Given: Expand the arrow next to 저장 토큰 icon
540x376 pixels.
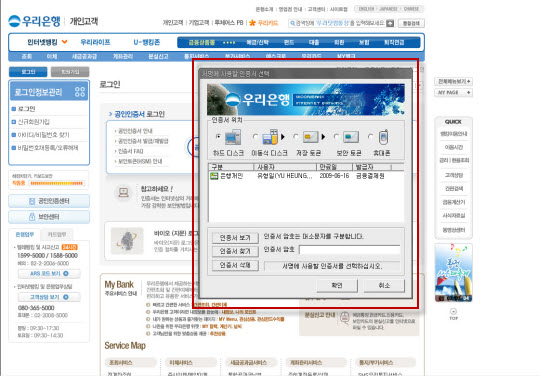Looking at the screenshot, I should pos(323,137).
